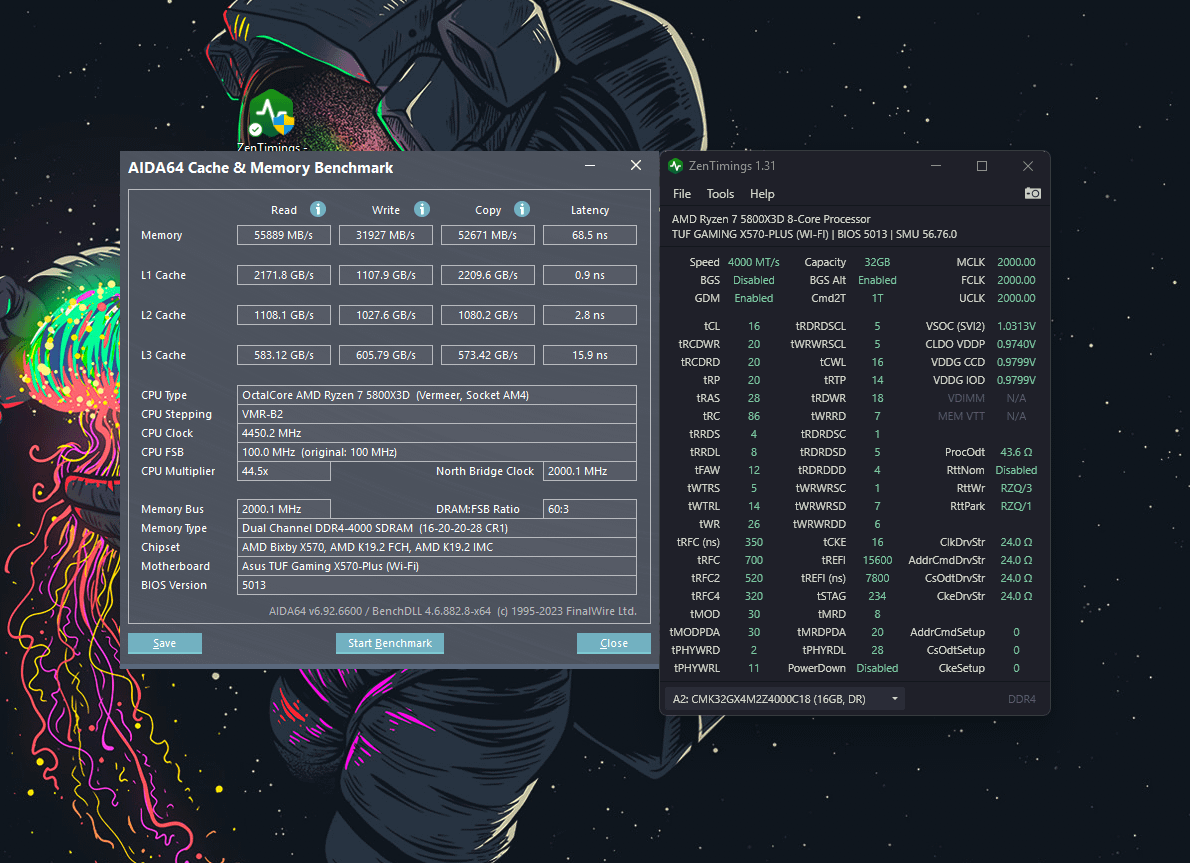1190x863 pixels.
Task: Click the CPU Type field OctalCore AMD Ryzen
Action: [436, 395]
